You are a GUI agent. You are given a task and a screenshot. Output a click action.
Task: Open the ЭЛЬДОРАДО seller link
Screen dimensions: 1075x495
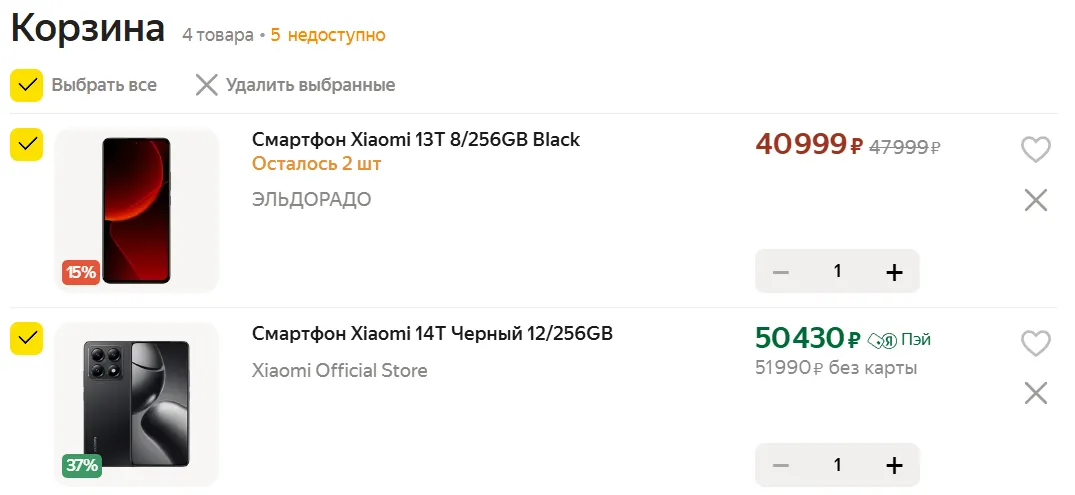click(x=311, y=199)
